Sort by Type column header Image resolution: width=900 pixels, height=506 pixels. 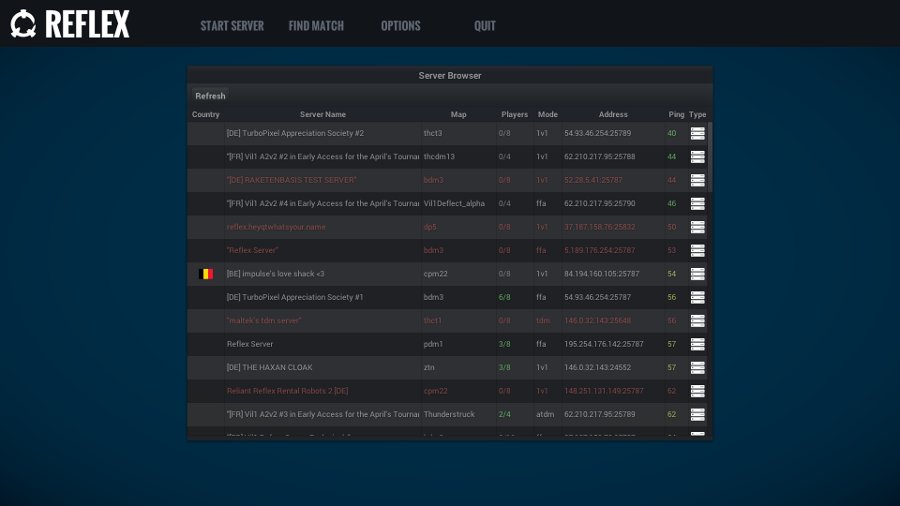[x=697, y=114]
